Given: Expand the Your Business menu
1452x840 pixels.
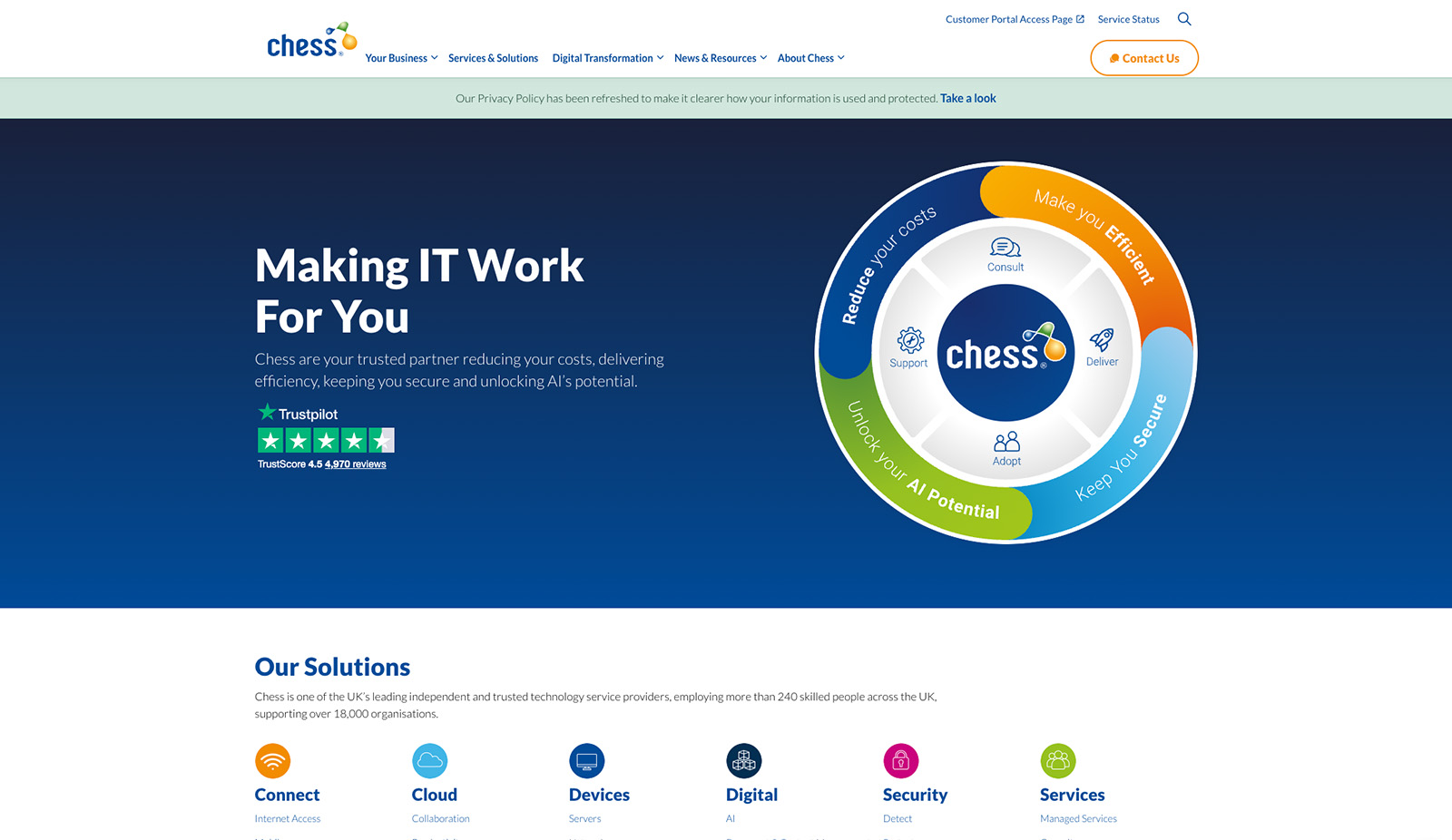Looking at the screenshot, I should click(401, 58).
